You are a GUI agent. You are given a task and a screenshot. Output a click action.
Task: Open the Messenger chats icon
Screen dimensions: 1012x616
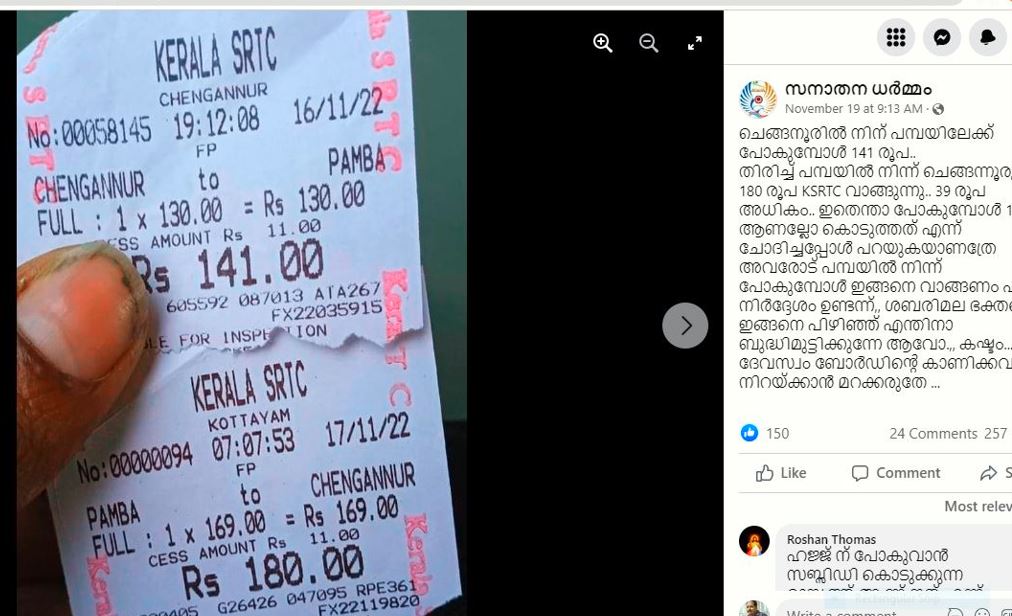tap(942, 37)
